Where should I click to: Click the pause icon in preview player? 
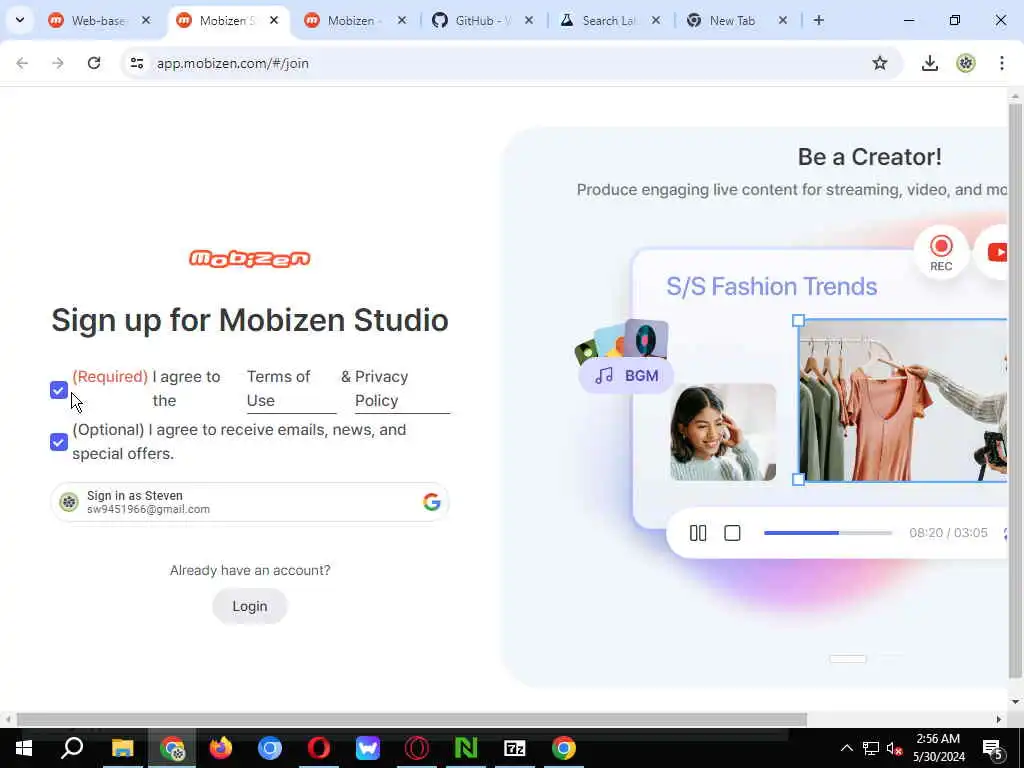pyautogui.click(x=697, y=534)
